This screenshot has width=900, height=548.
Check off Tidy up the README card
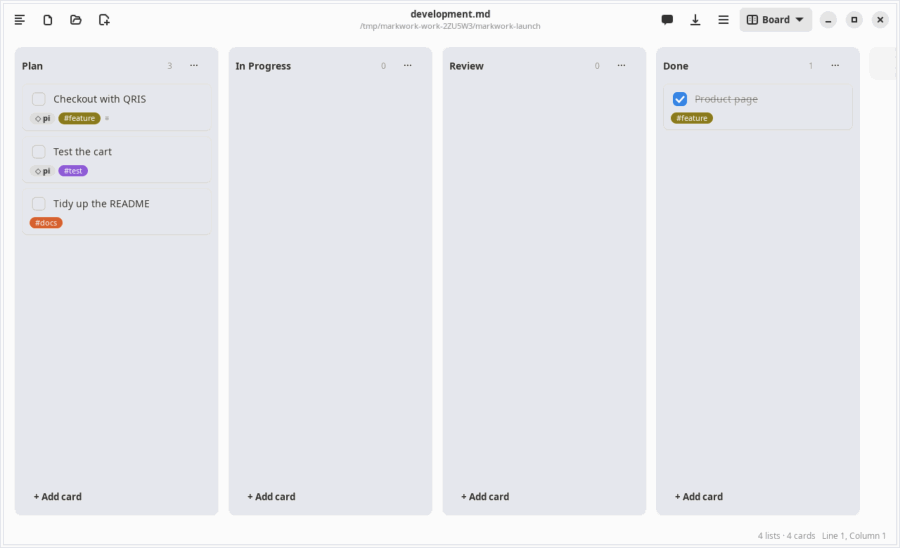(x=38, y=204)
